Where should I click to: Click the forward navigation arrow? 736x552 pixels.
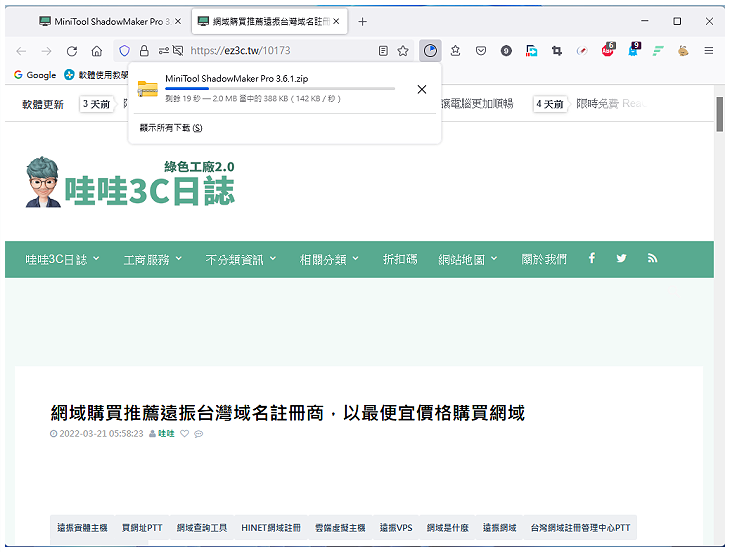46,51
